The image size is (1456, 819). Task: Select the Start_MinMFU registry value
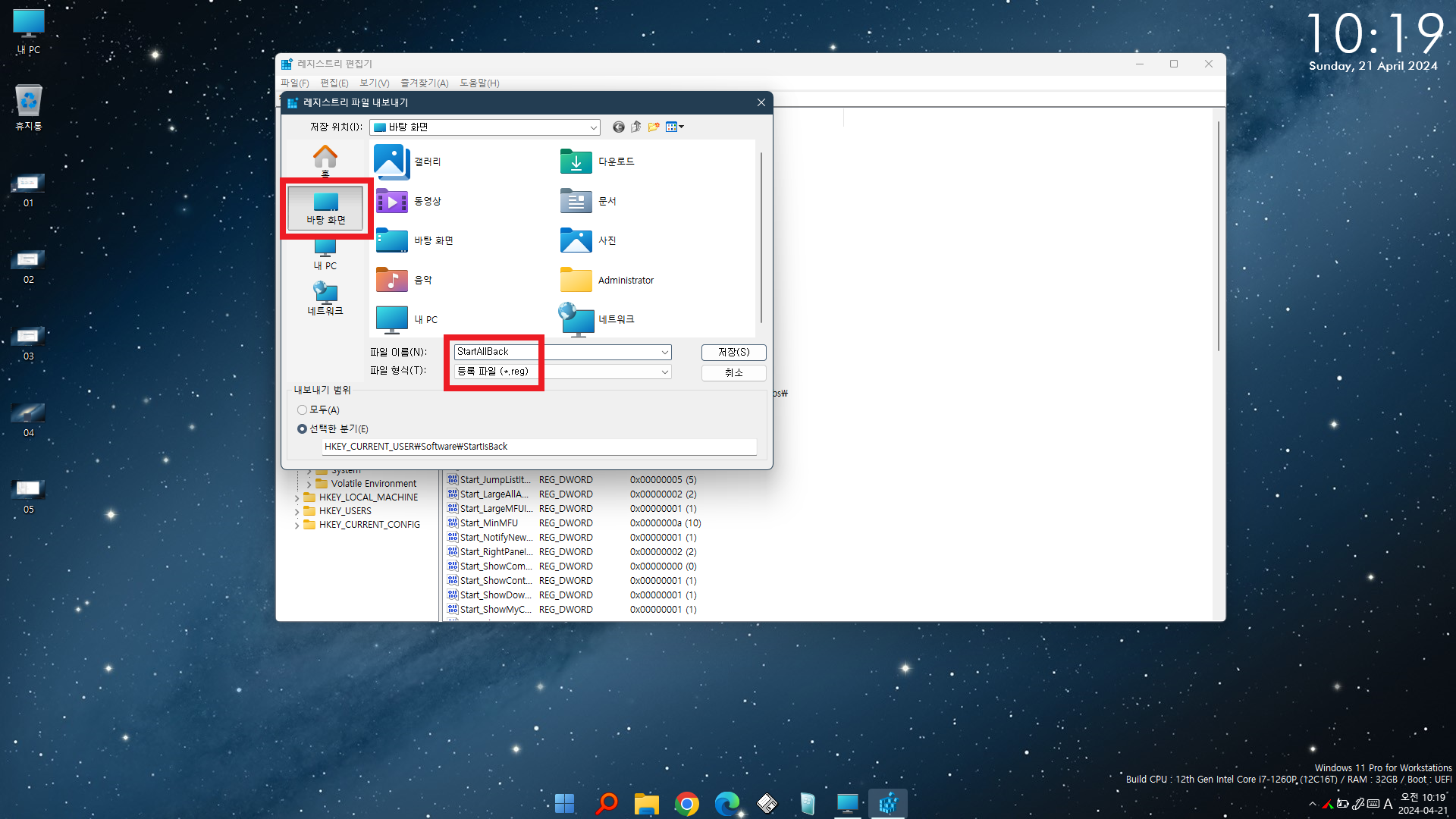point(488,523)
